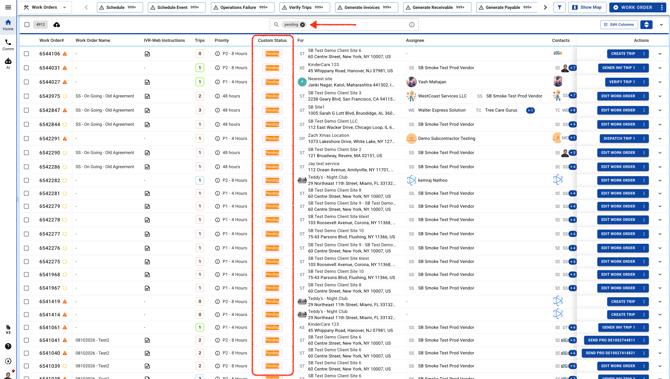Click the cloud download icon
The height and width of the screenshot is (379, 670).
(x=56, y=25)
